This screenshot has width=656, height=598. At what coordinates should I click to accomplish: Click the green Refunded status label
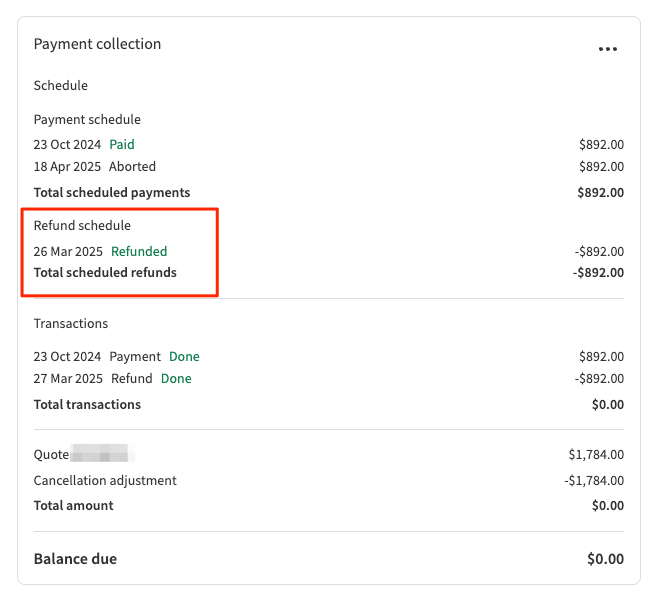139,251
